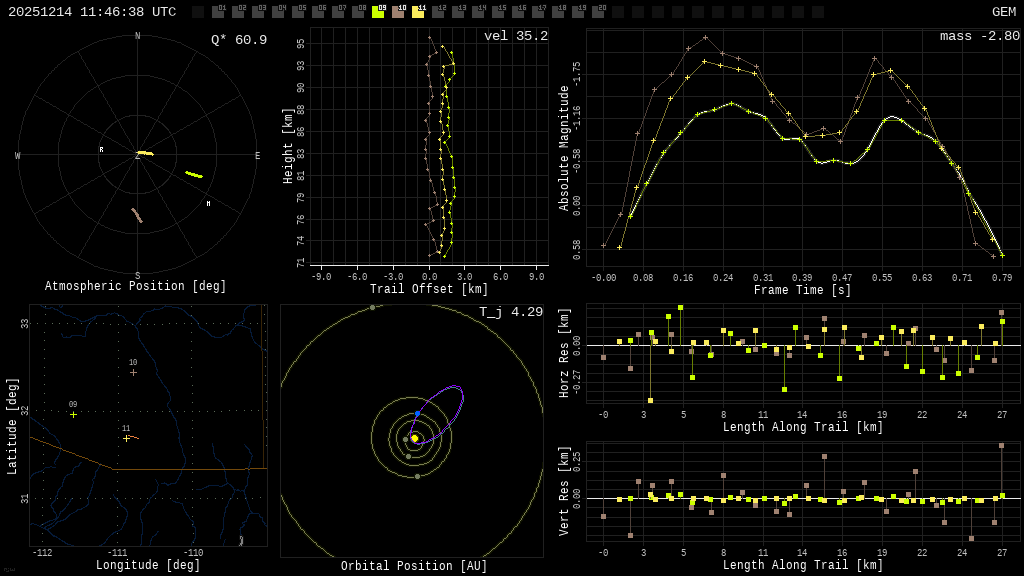Click the inactive station 12 indicator box
Image resolution: width=1024 pixels, height=576 pixels.
point(438,12)
